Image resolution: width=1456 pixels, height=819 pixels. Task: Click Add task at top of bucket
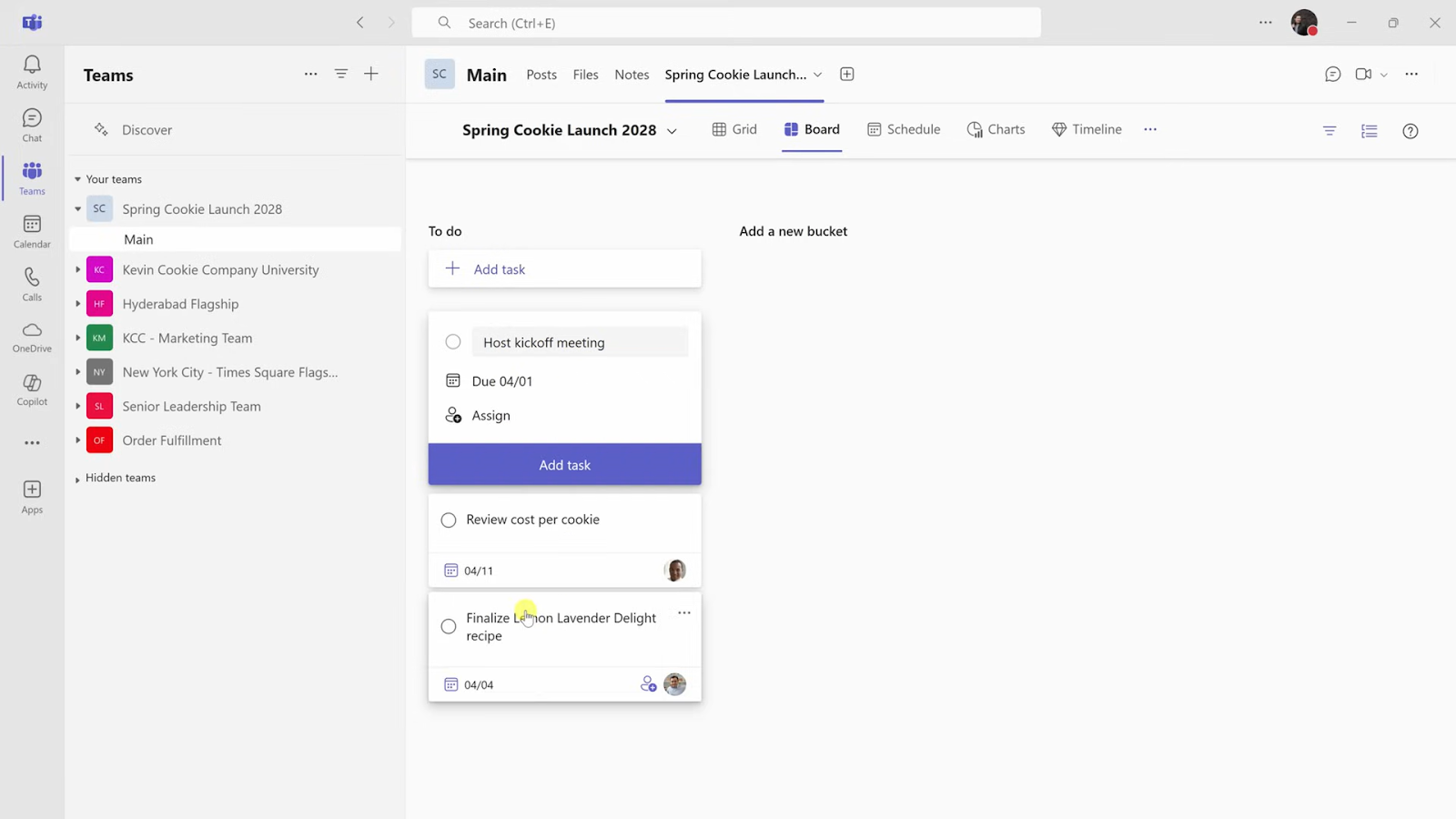[x=565, y=269]
